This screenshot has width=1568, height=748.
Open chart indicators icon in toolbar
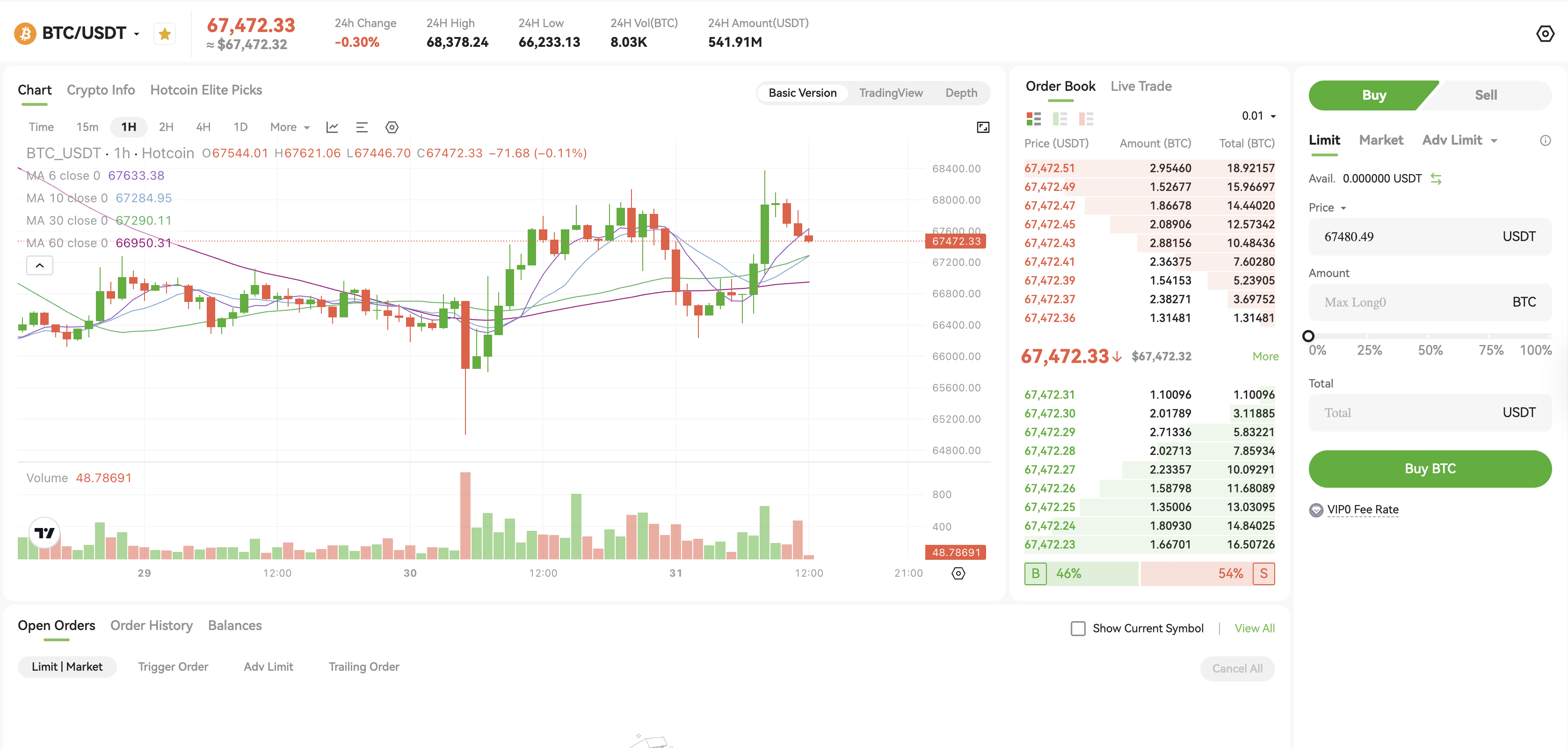[332, 127]
